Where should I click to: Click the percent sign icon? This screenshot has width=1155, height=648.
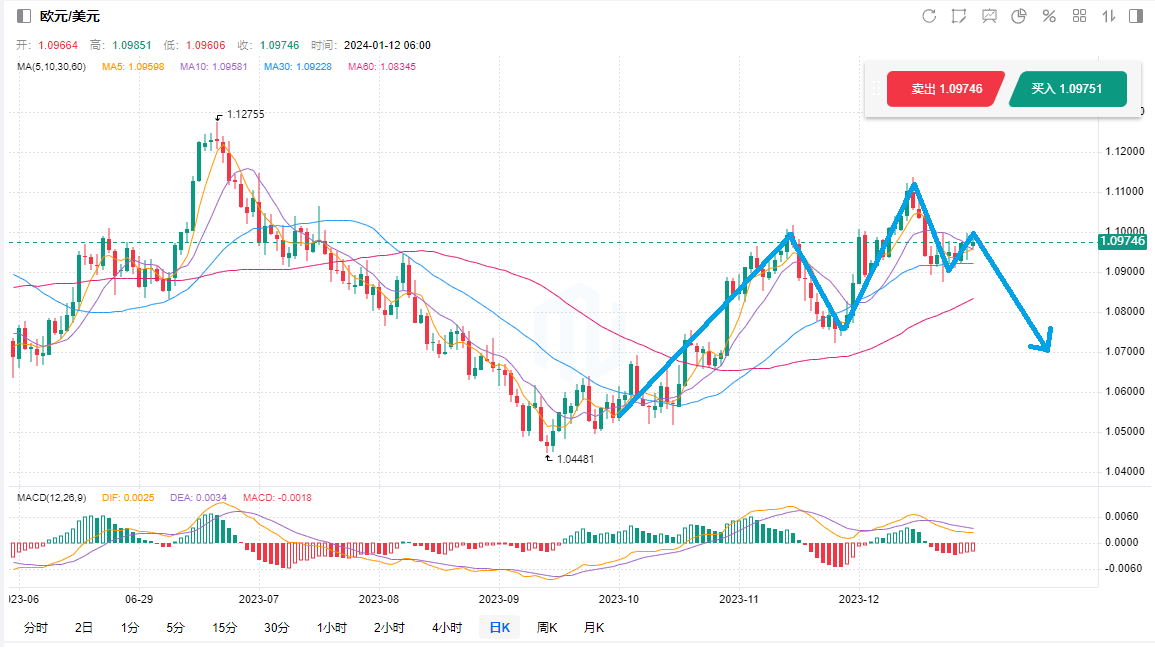(1049, 16)
